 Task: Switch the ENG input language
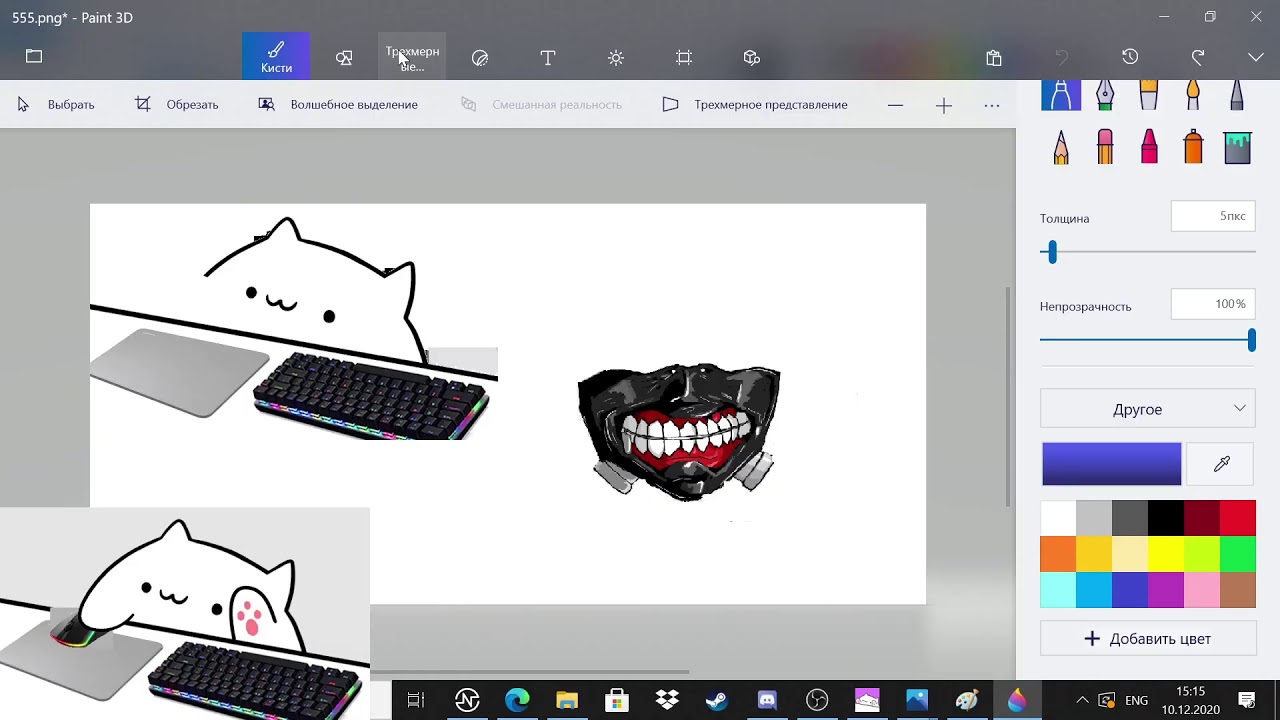tap(1136, 700)
